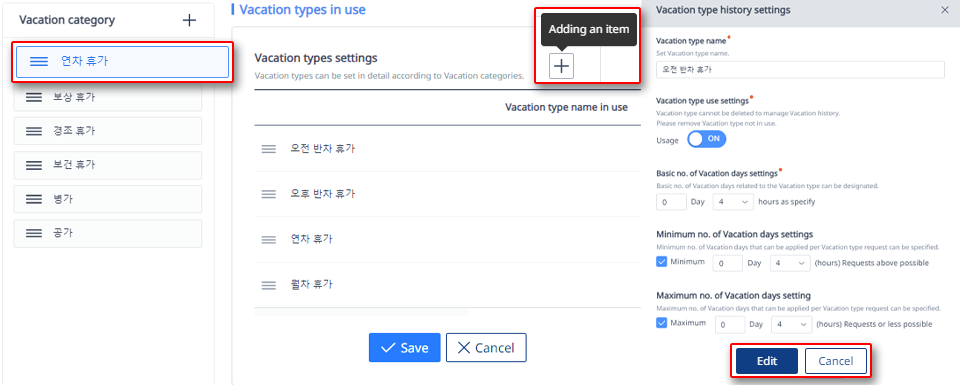Click drag handle of 오전 반차 휴가 row
The height and width of the screenshot is (385, 960).
[269, 149]
